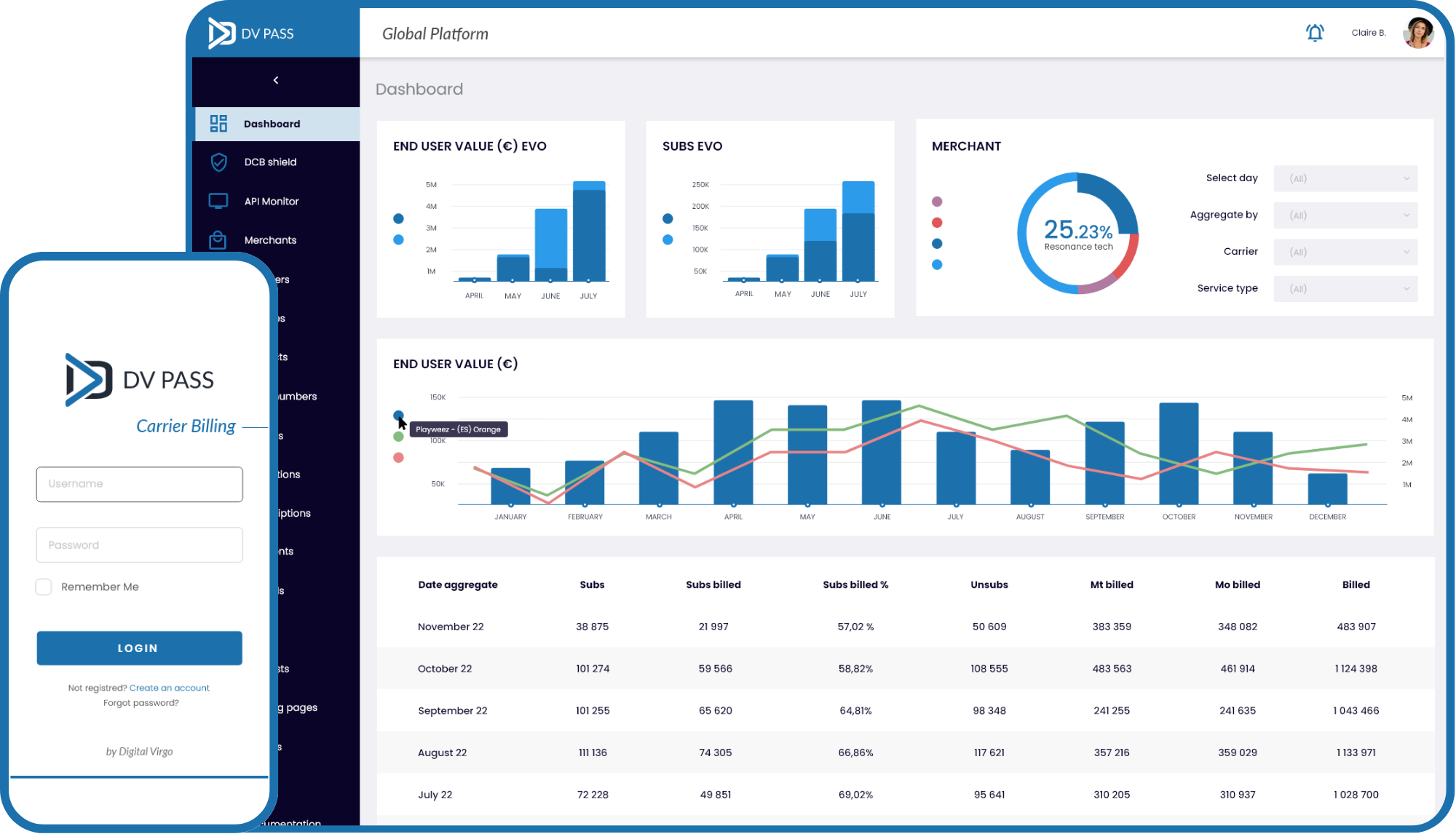Select DCB shield in sidebar menu
This screenshot has height=834, width=1456.
(270, 162)
